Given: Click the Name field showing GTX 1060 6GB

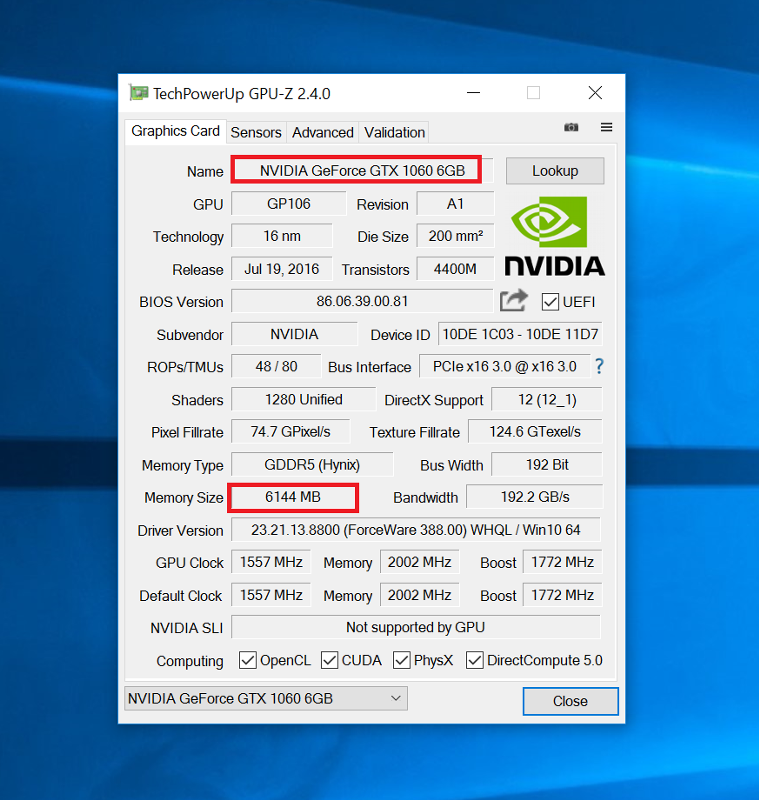Looking at the screenshot, I should [x=362, y=170].
